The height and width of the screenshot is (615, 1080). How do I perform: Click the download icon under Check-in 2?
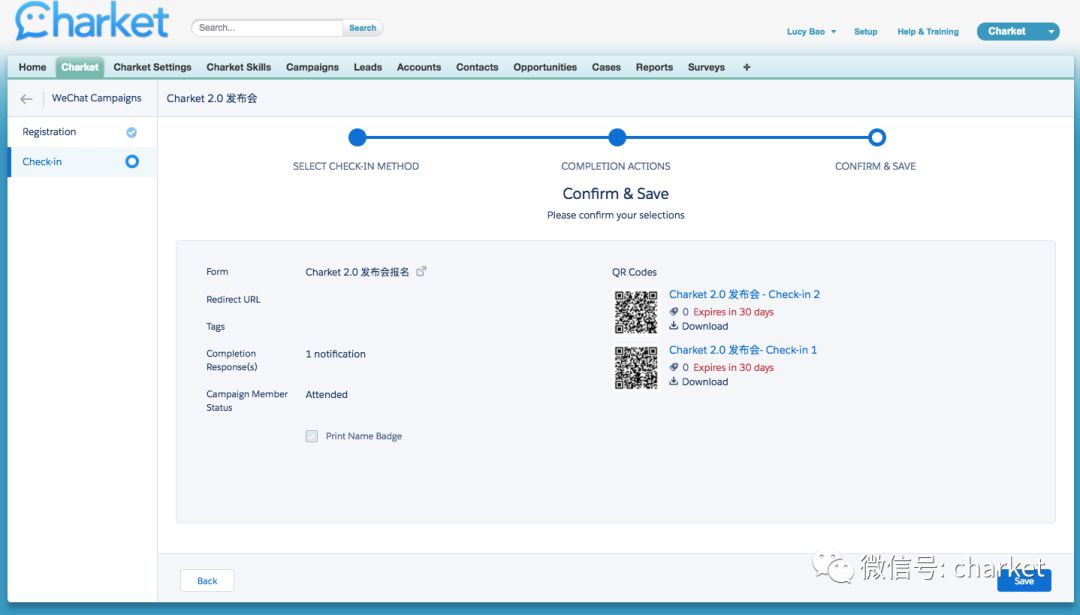[674, 326]
